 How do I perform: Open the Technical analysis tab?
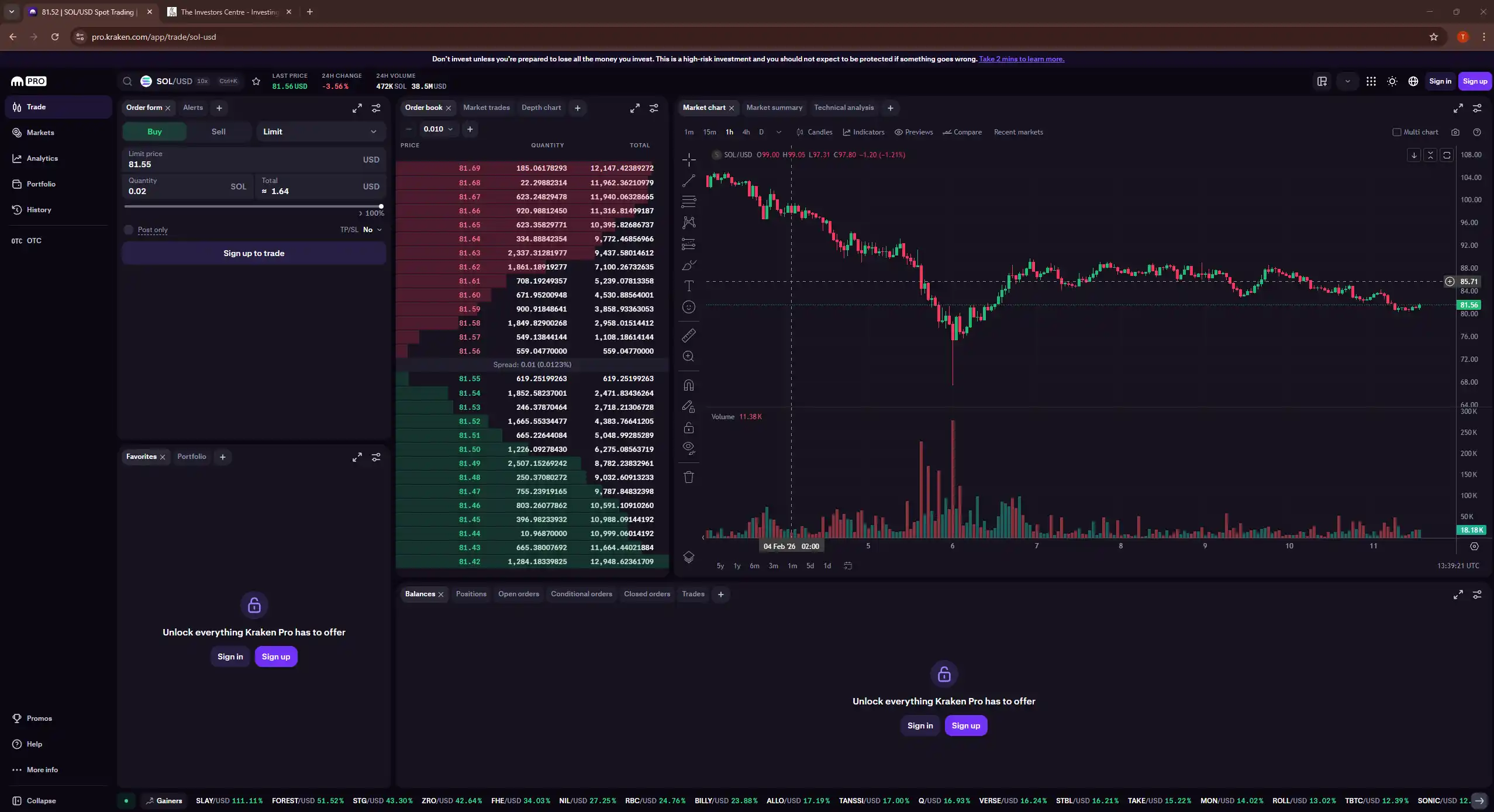(x=844, y=108)
